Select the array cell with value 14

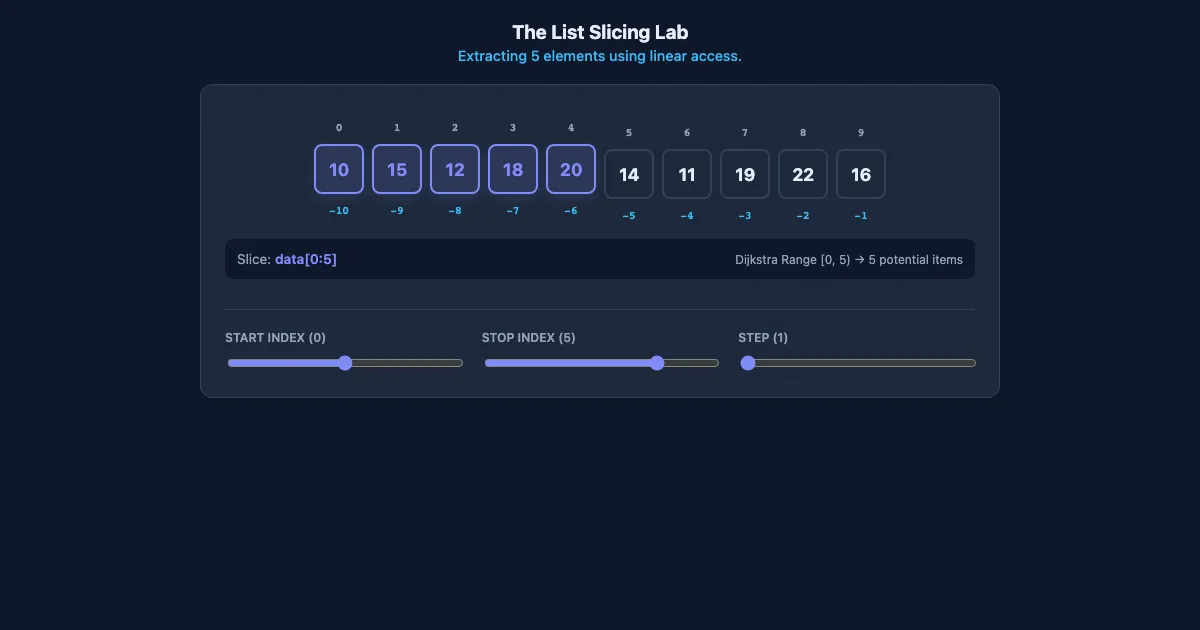point(629,174)
